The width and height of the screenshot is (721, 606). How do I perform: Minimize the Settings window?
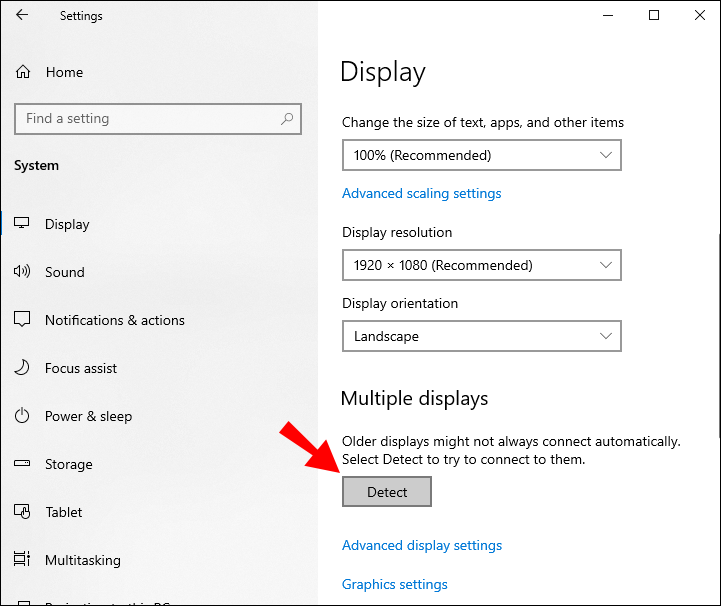608,15
